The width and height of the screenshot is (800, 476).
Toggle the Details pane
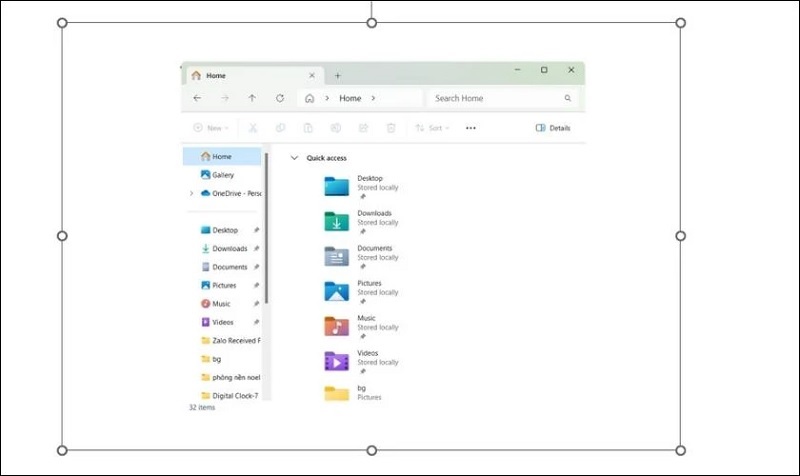point(553,128)
